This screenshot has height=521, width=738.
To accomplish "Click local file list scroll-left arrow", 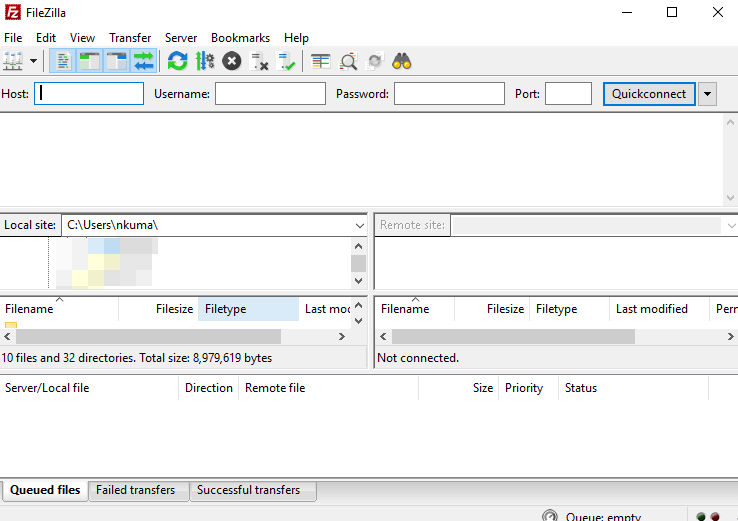I will [x=7, y=337].
